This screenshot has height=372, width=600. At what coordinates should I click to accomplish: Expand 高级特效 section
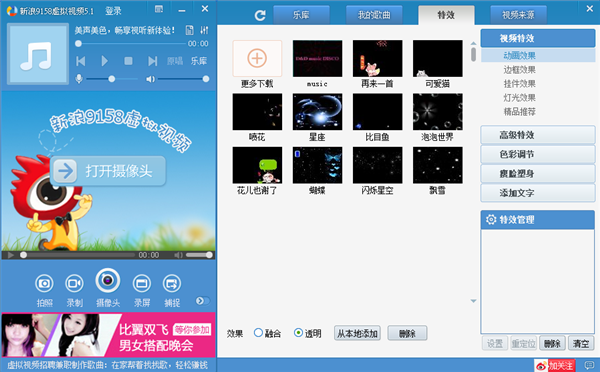538,135
